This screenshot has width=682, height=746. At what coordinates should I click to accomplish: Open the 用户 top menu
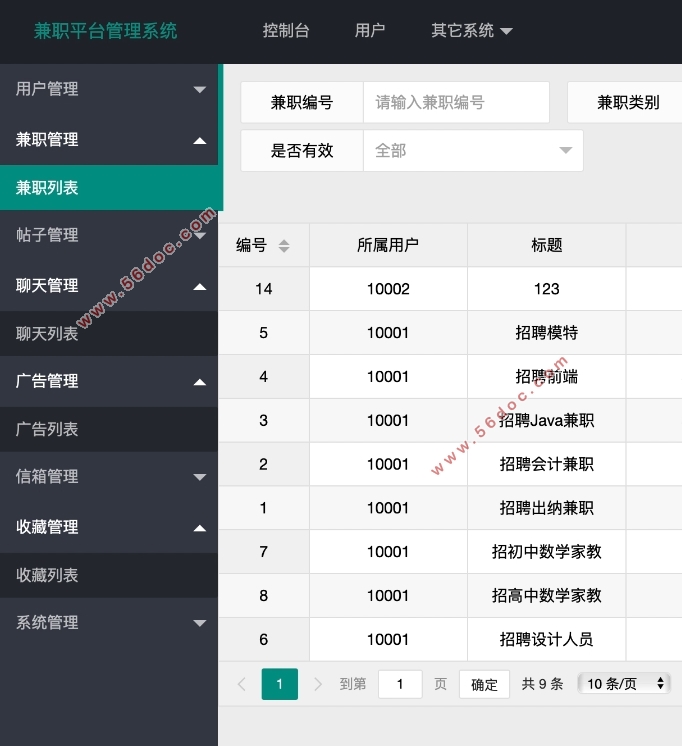[x=370, y=31]
